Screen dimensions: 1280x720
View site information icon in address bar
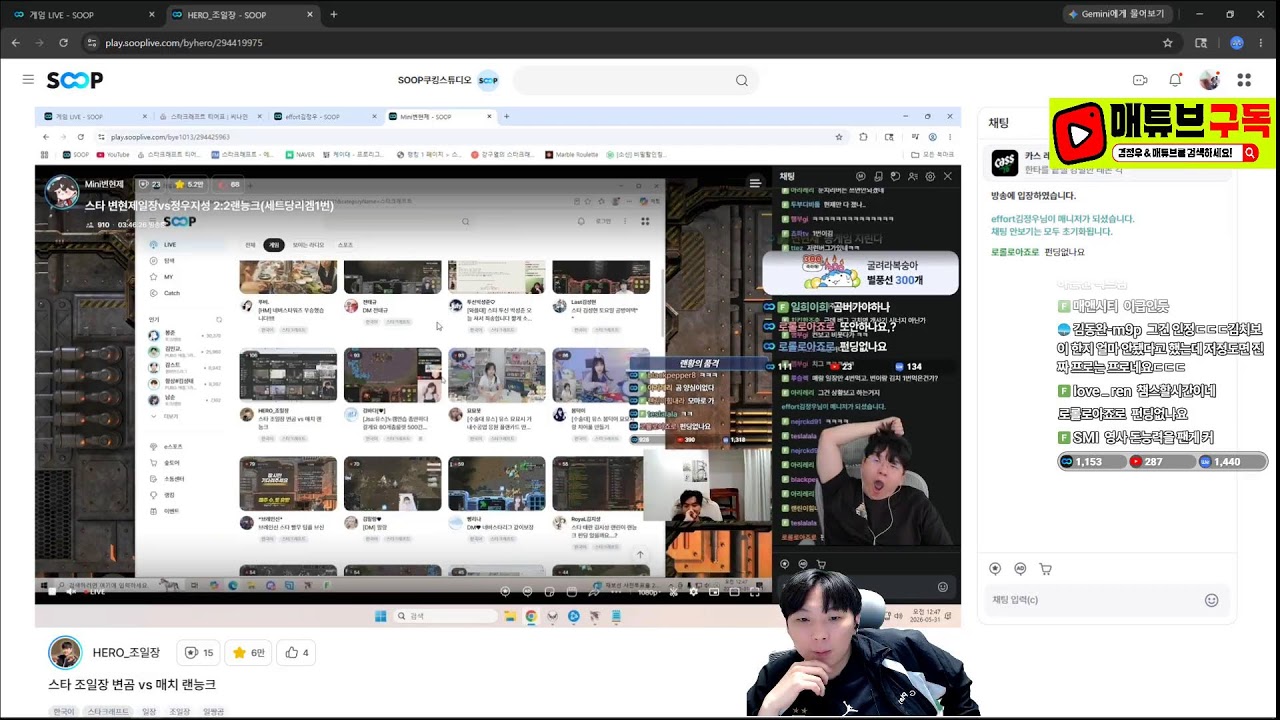[x=92, y=43]
